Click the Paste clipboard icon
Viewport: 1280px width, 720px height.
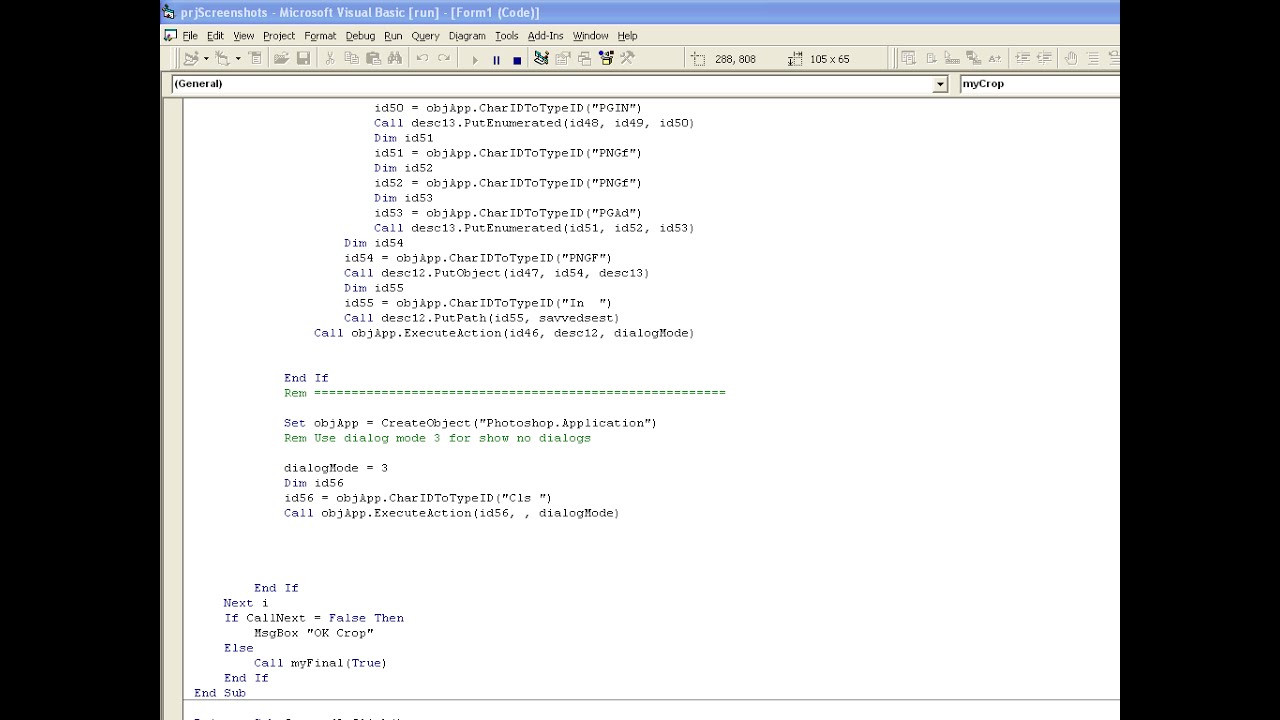click(373, 59)
